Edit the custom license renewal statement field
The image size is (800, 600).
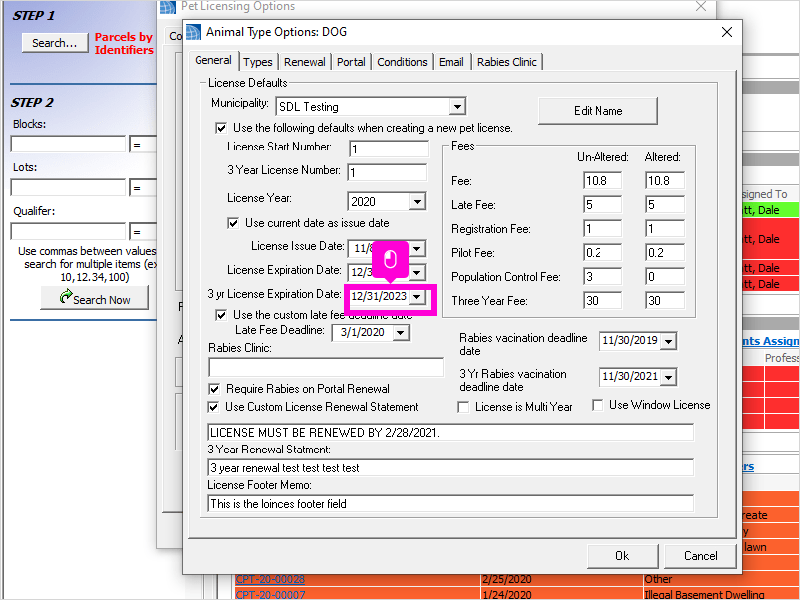click(x=451, y=433)
